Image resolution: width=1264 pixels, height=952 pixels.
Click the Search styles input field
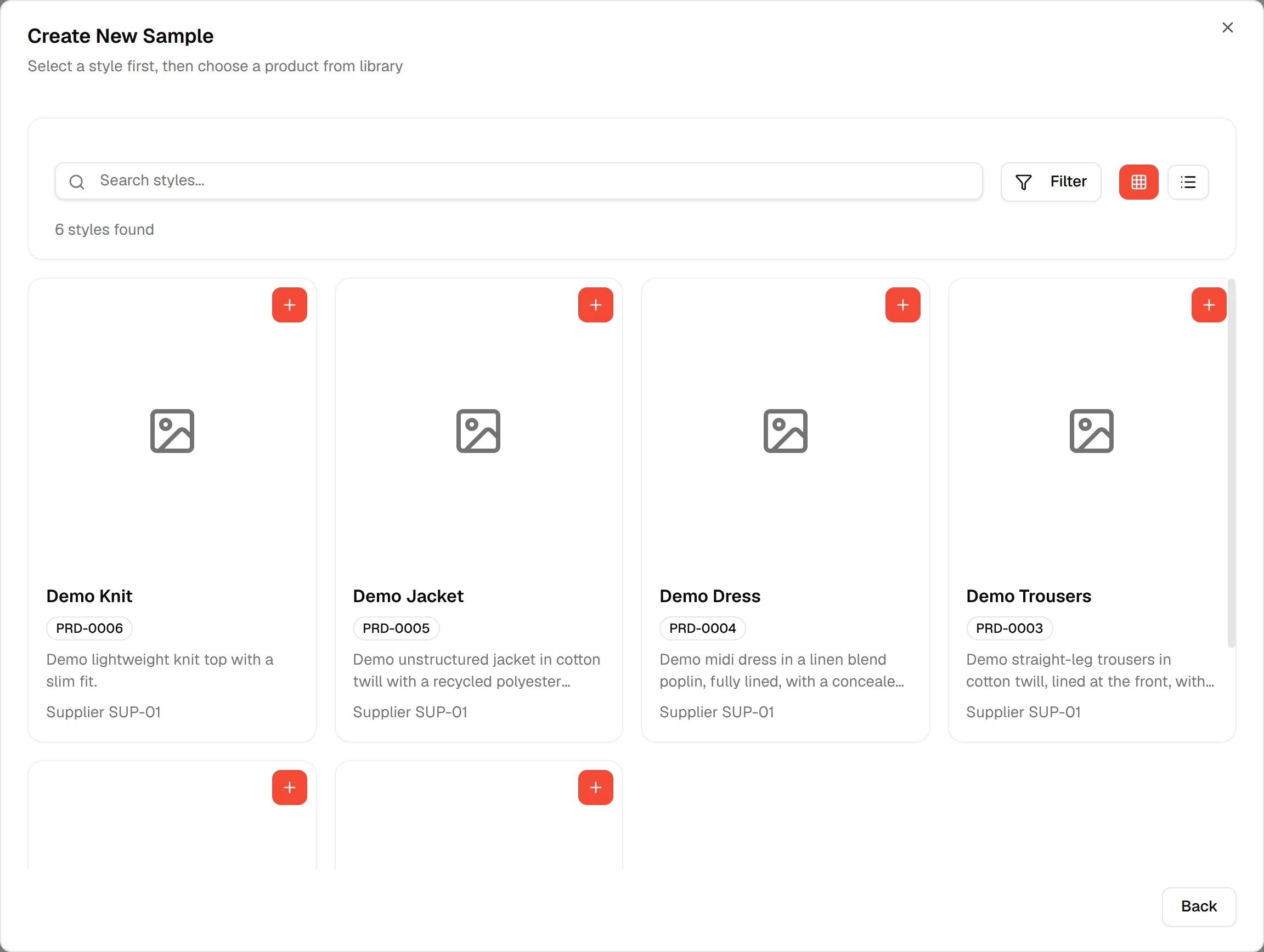point(518,181)
